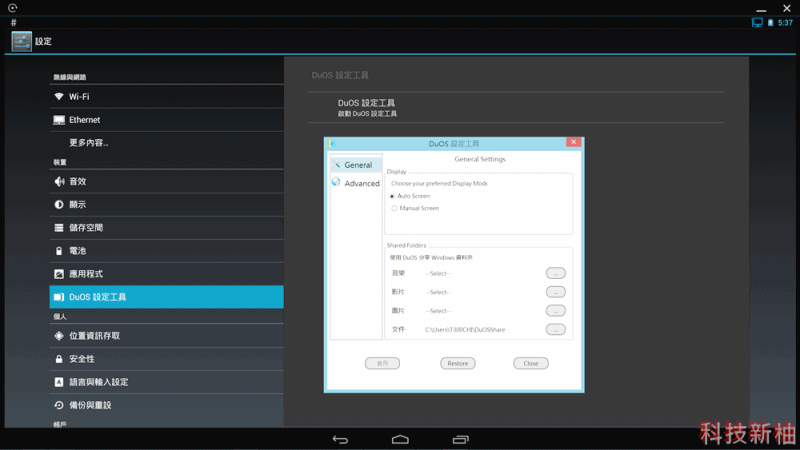Viewport: 800px width, 450px height.
Task: Click the display status icon near clock
Action: click(757, 22)
